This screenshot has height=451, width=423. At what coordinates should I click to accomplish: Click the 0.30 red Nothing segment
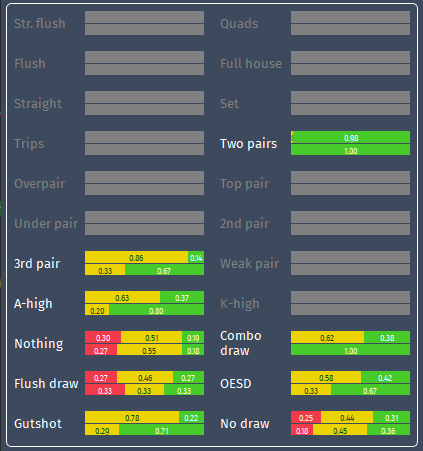coord(103,337)
